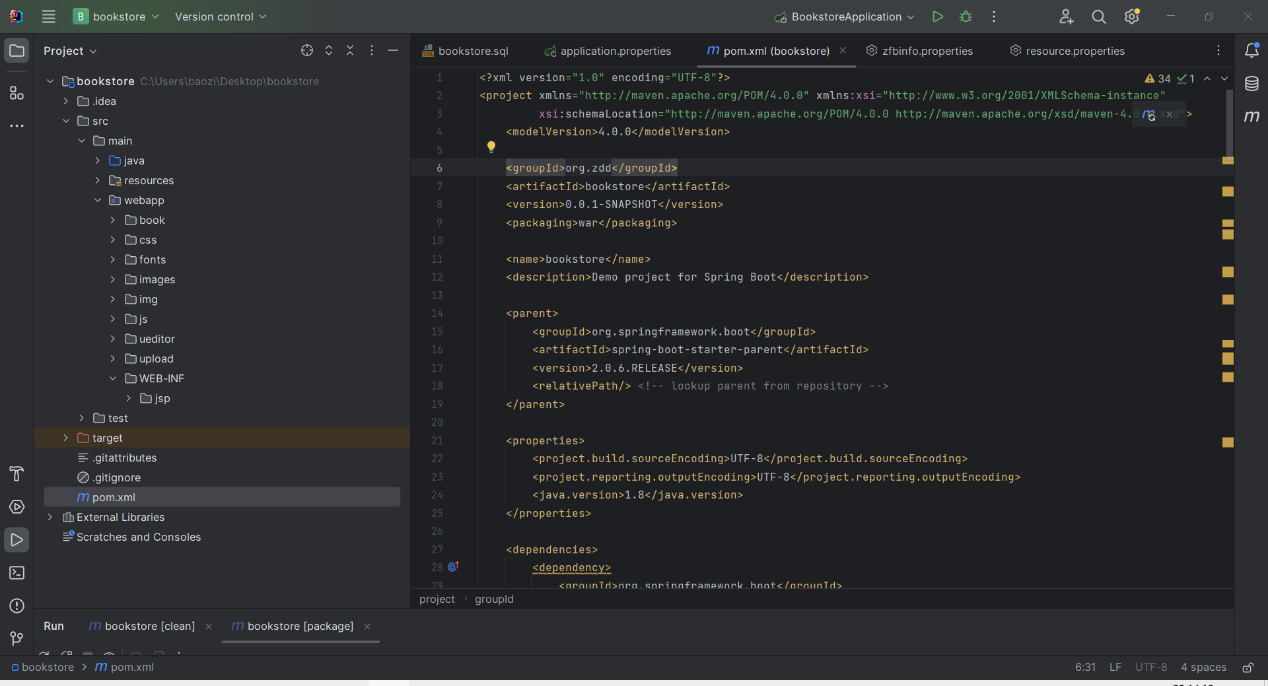Open the Build hammer tool window
1268x686 pixels.
(17, 474)
